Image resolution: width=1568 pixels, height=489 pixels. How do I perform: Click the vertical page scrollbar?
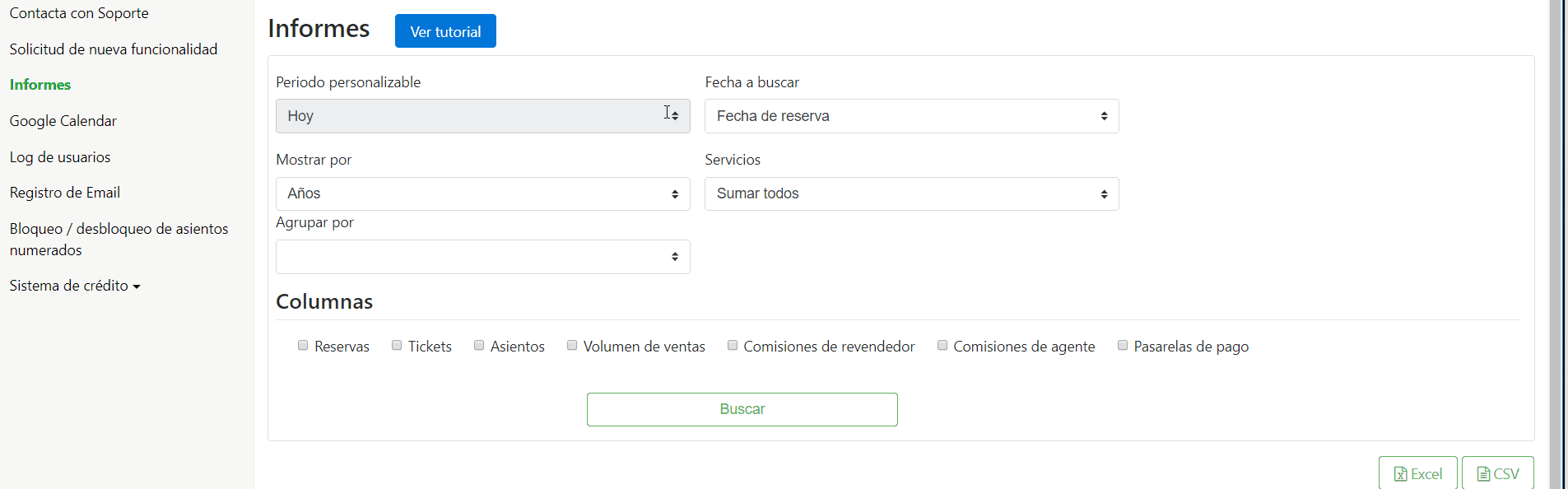(1556, 244)
